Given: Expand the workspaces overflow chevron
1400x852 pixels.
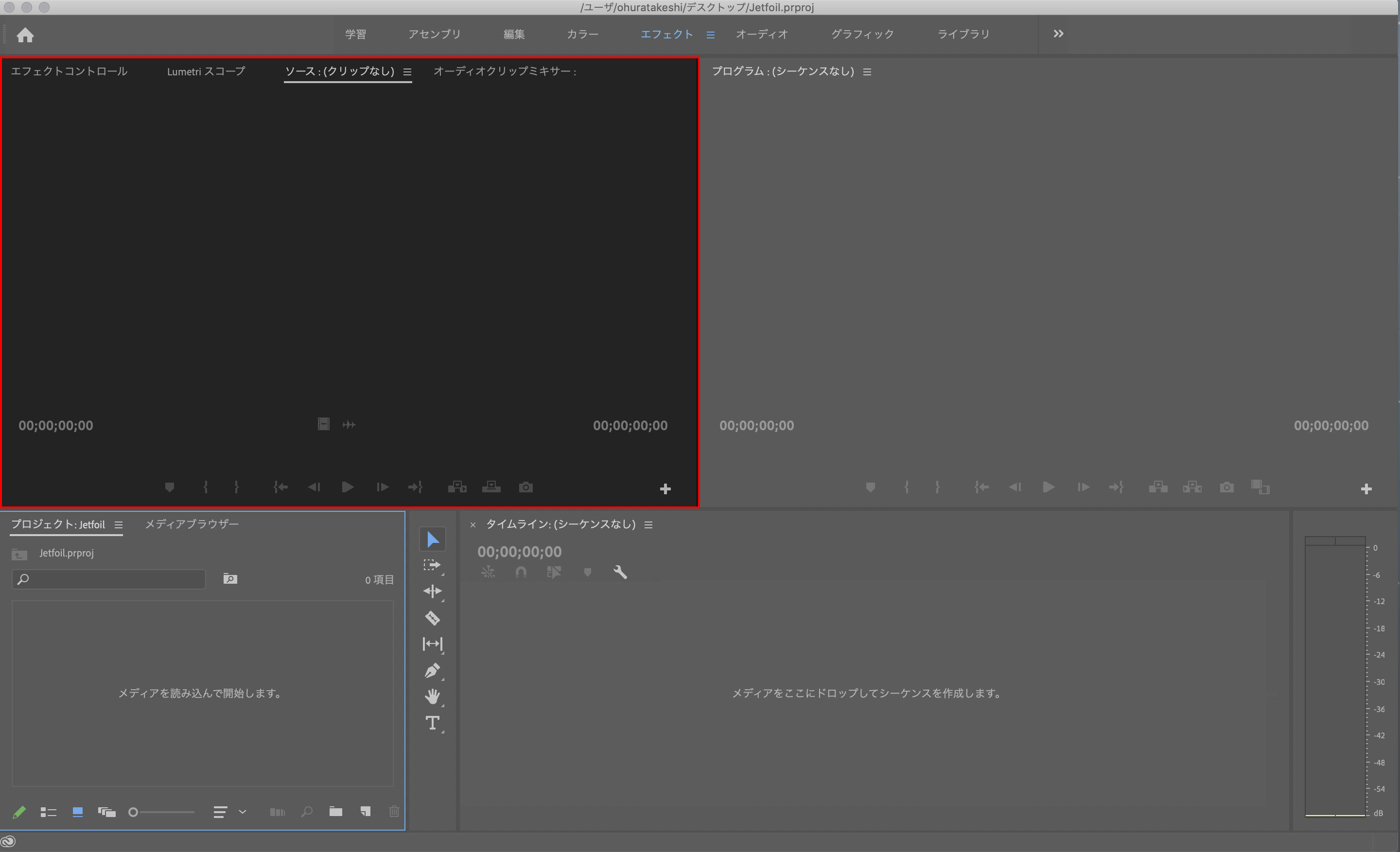Looking at the screenshot, I should tap(1058, 34).
